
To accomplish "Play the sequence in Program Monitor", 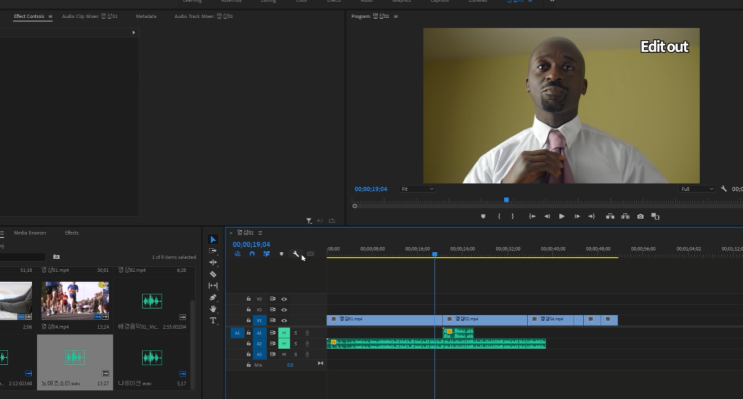I will 562,216.
